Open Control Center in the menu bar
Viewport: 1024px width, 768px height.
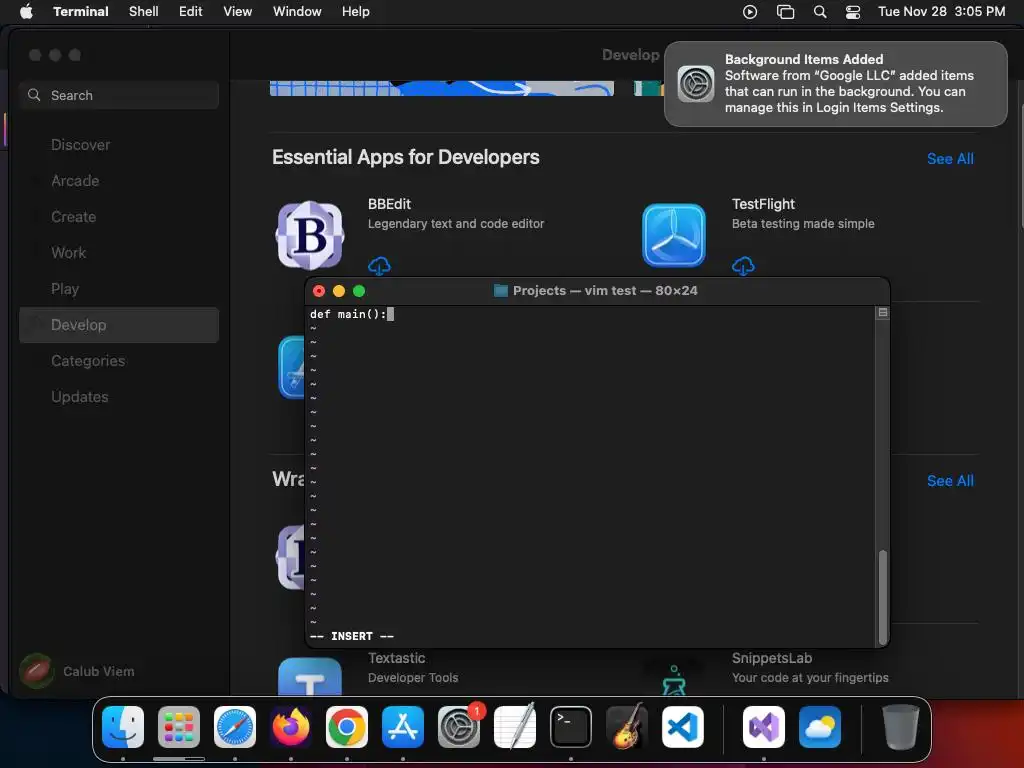pos(853,12)
